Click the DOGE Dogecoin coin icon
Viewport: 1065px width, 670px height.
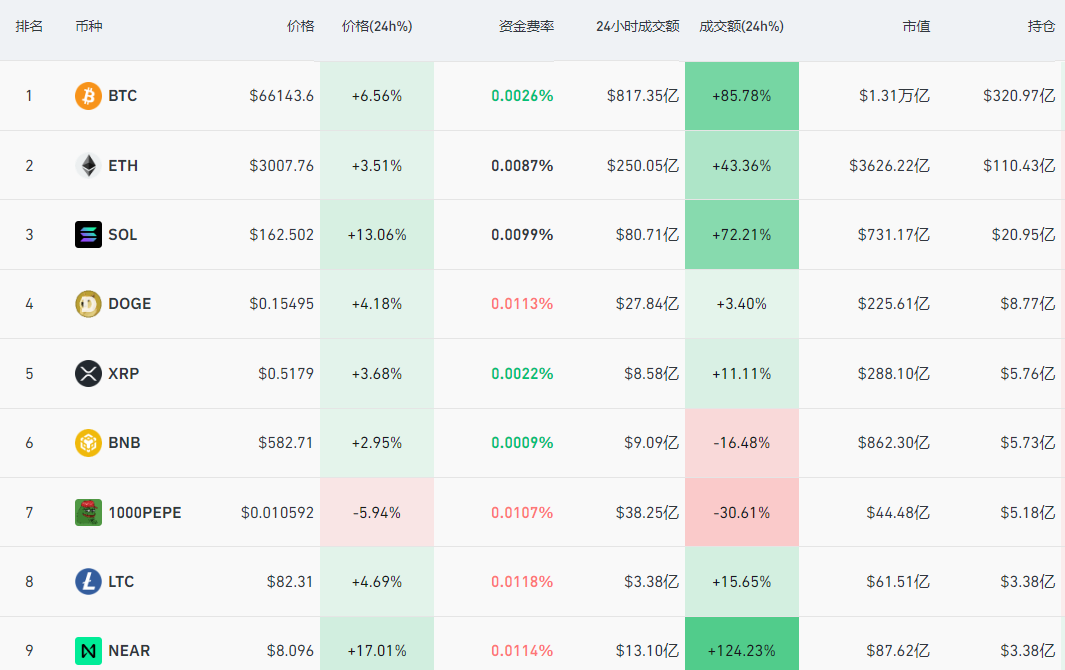tap(88, 304)
